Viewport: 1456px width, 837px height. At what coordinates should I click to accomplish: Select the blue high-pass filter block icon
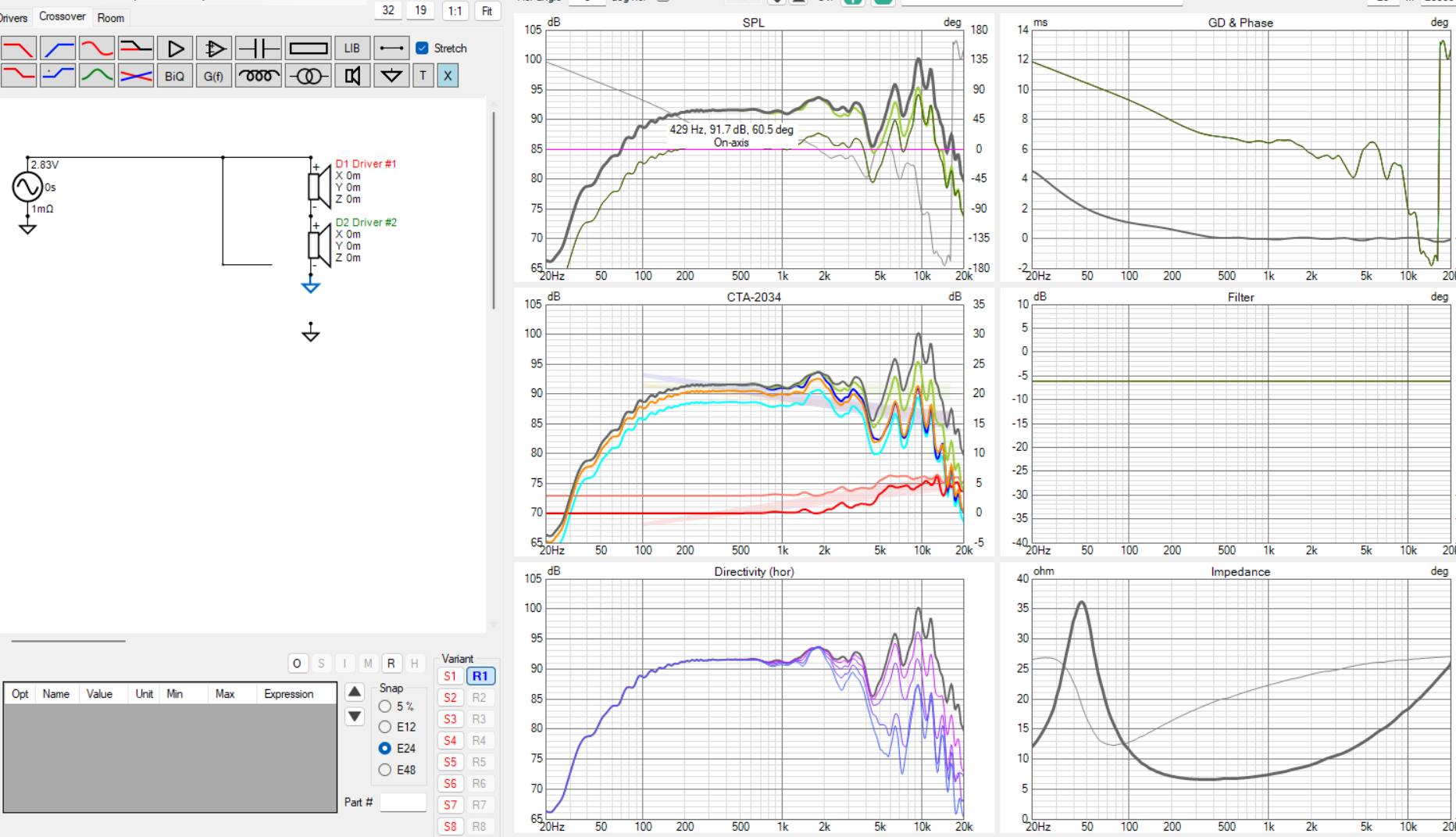pyautogui.click(x=58, y=48)
